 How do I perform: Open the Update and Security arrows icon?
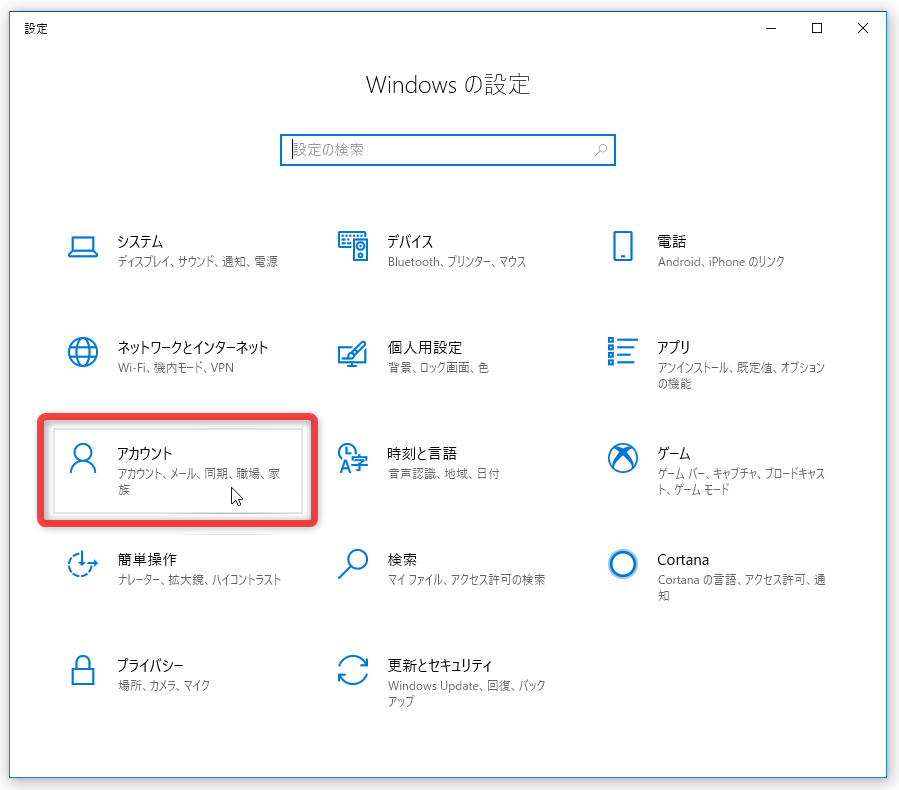click(x=353, y=670)
